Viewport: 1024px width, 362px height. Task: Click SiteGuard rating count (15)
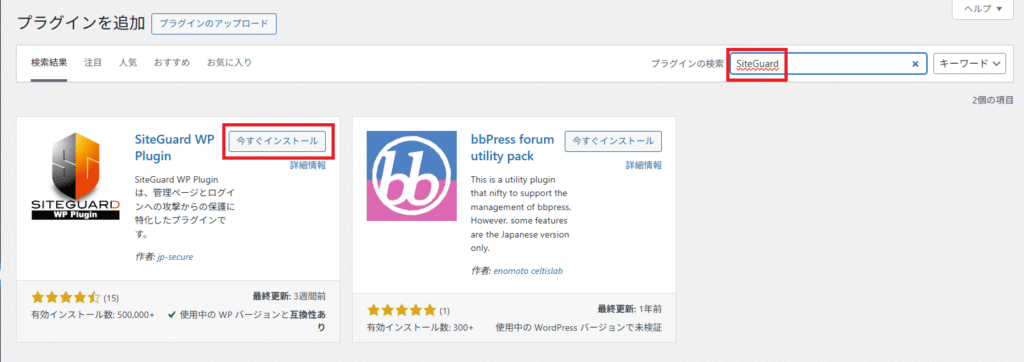coord(111,299)
